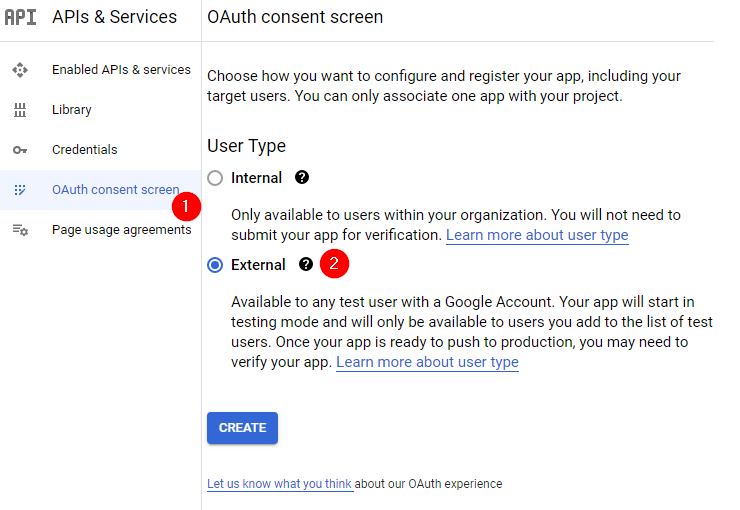
Task: Click the Page usage agreements icon
Action: coord(20,230)
